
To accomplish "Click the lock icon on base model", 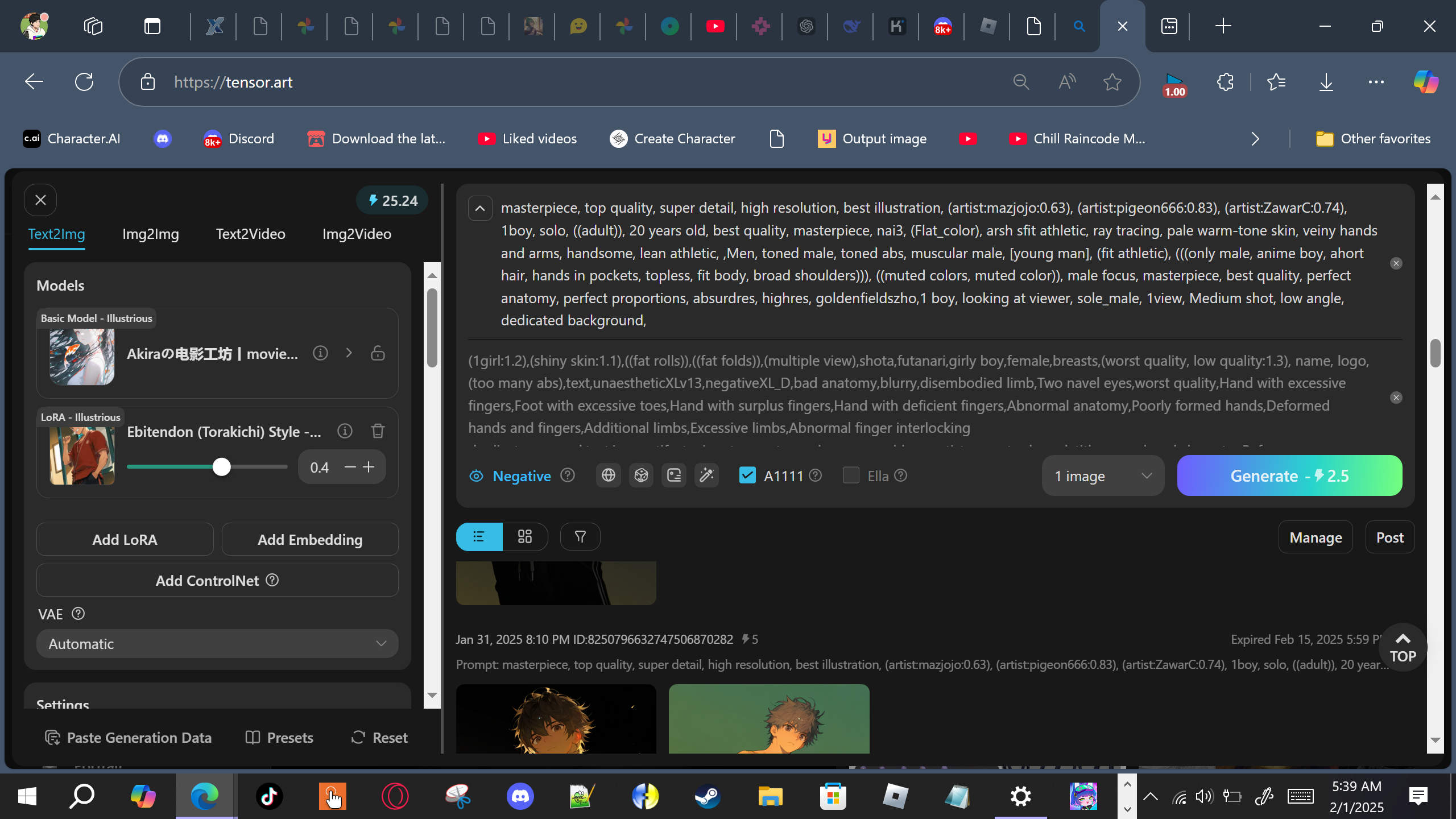I will (x=378, y=353).
